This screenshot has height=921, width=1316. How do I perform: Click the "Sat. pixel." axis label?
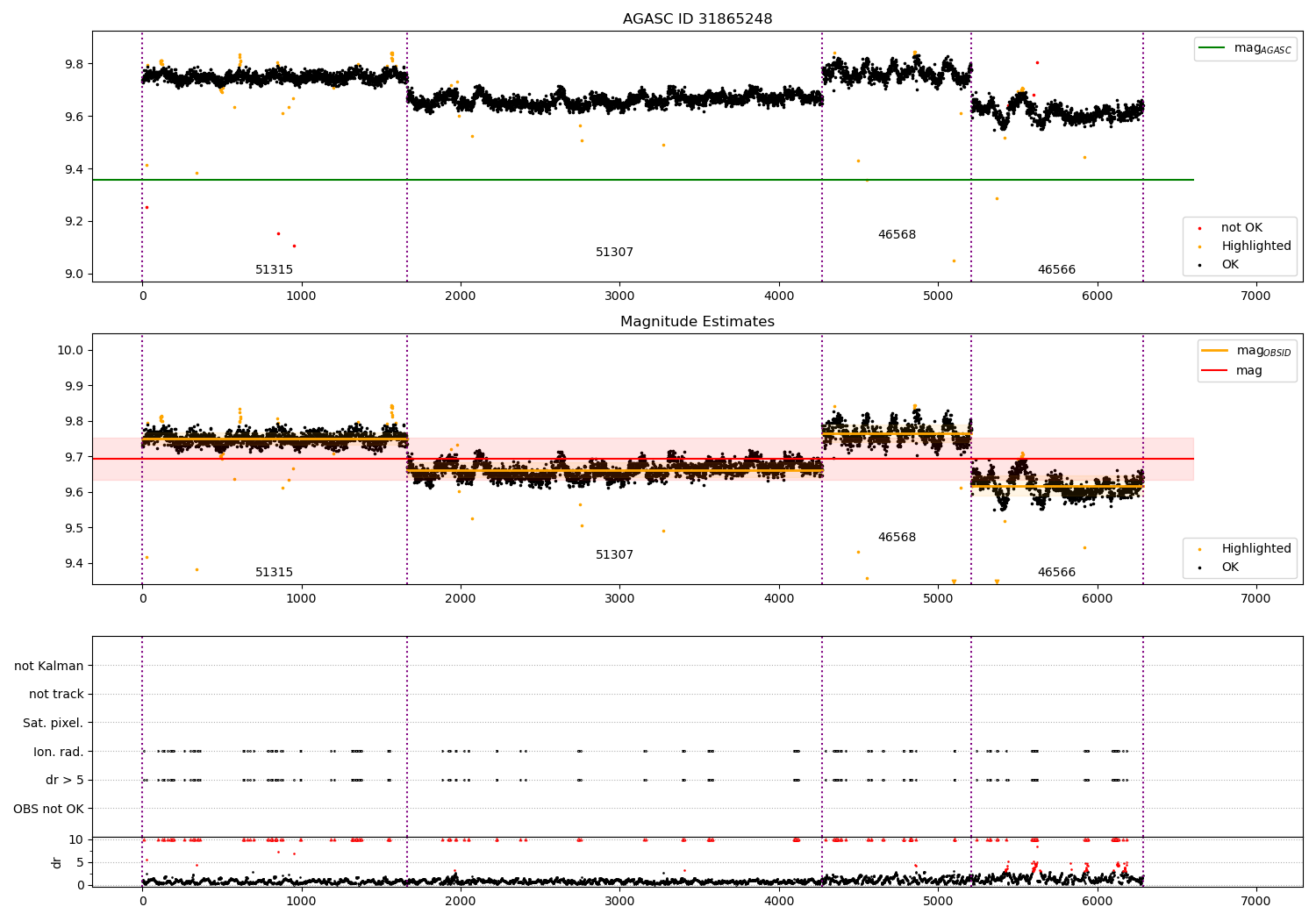[54, 723]
